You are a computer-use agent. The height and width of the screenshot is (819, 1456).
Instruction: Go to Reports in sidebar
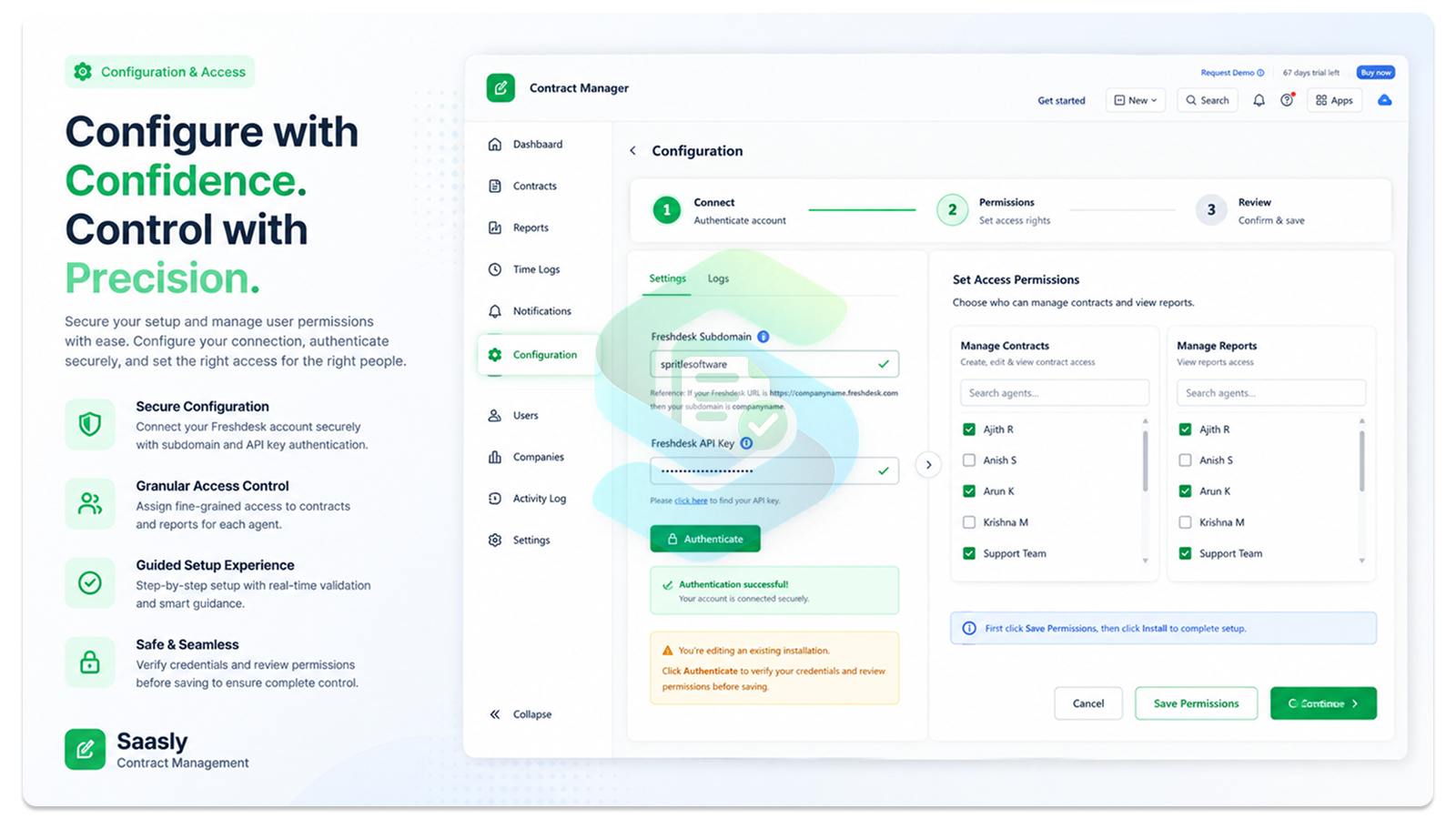point(519,227)
